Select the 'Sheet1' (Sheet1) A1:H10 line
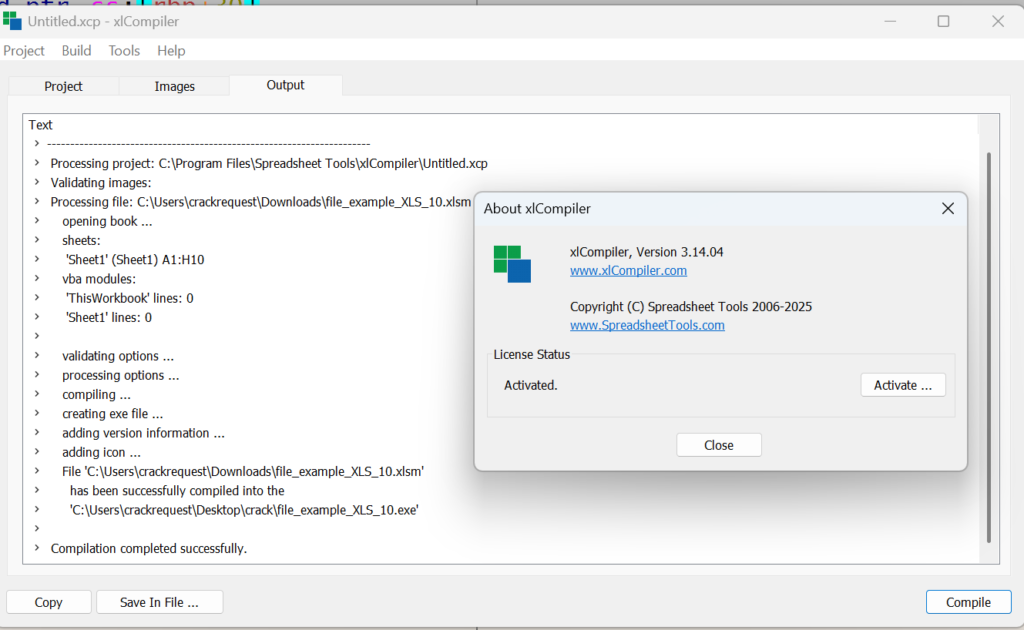The height and width of the screenshot is (630, 1024). click(135, 259)
